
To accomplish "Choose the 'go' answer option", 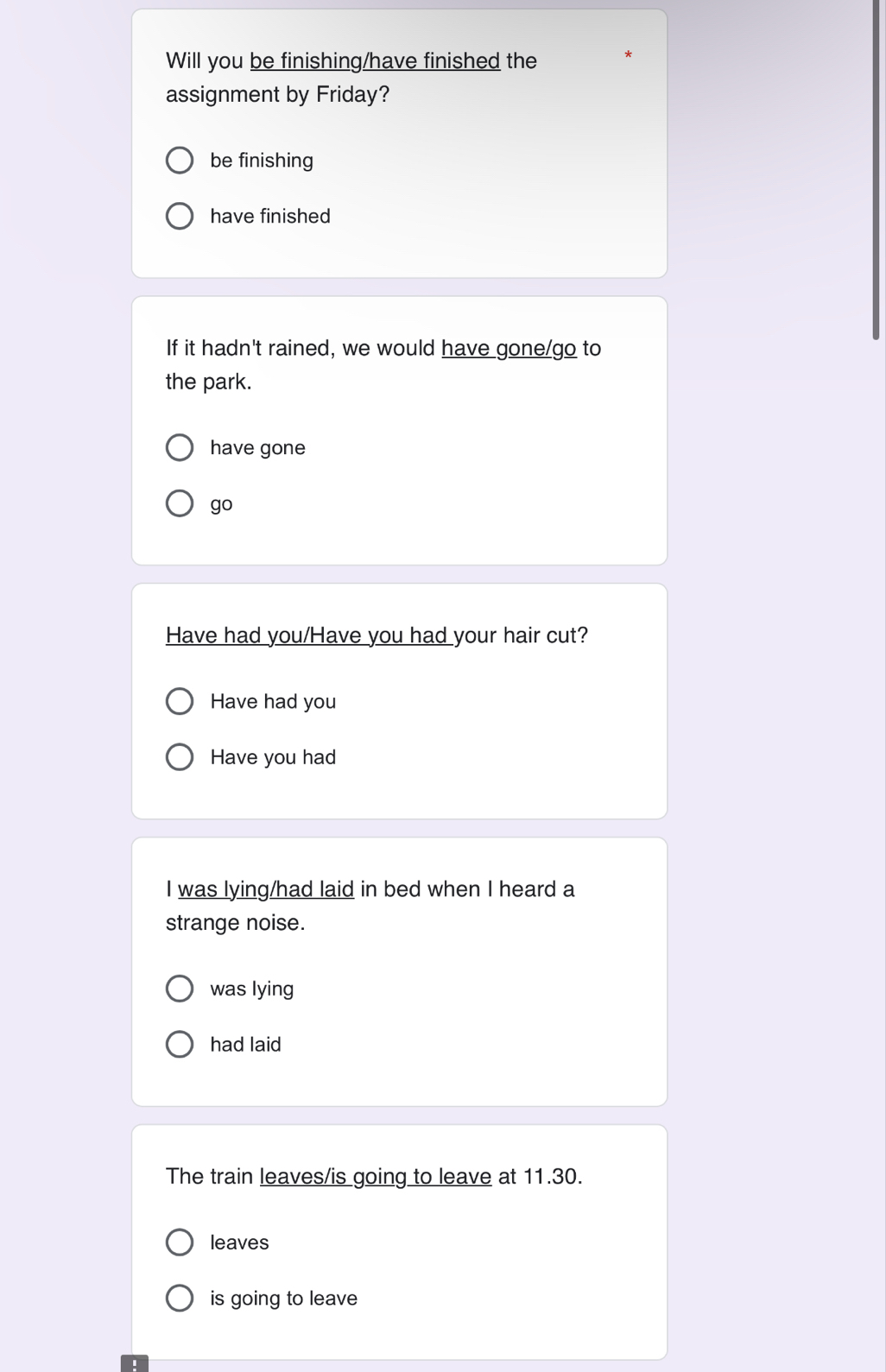I will 180,503.
